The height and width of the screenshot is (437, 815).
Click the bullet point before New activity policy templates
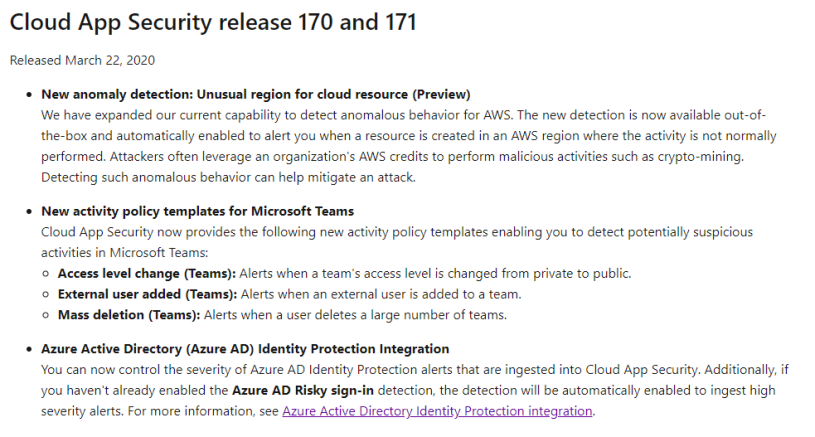pyautogui.click(x=26, y=212)
